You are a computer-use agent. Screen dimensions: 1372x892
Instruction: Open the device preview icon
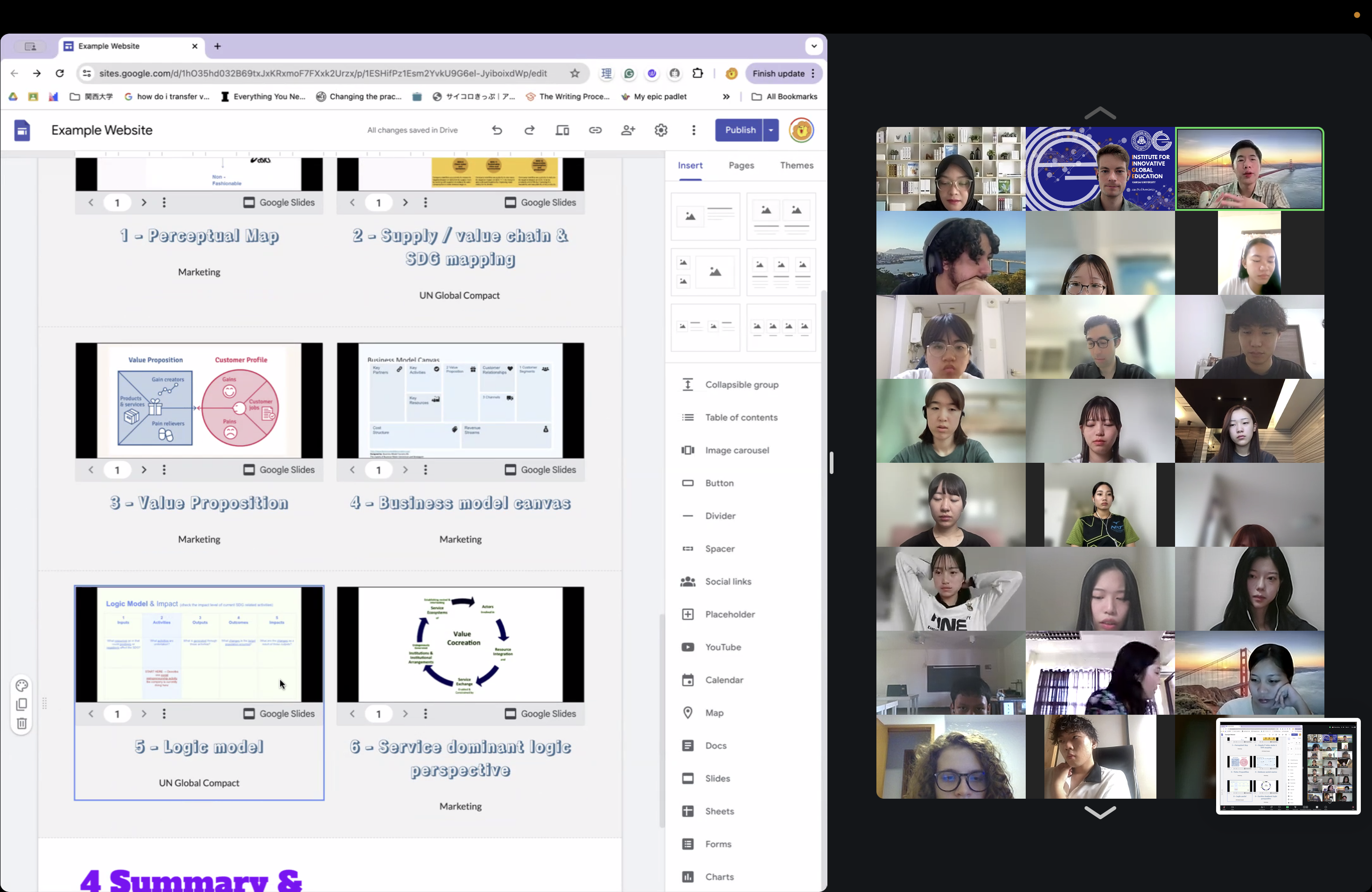coord(562,130)
